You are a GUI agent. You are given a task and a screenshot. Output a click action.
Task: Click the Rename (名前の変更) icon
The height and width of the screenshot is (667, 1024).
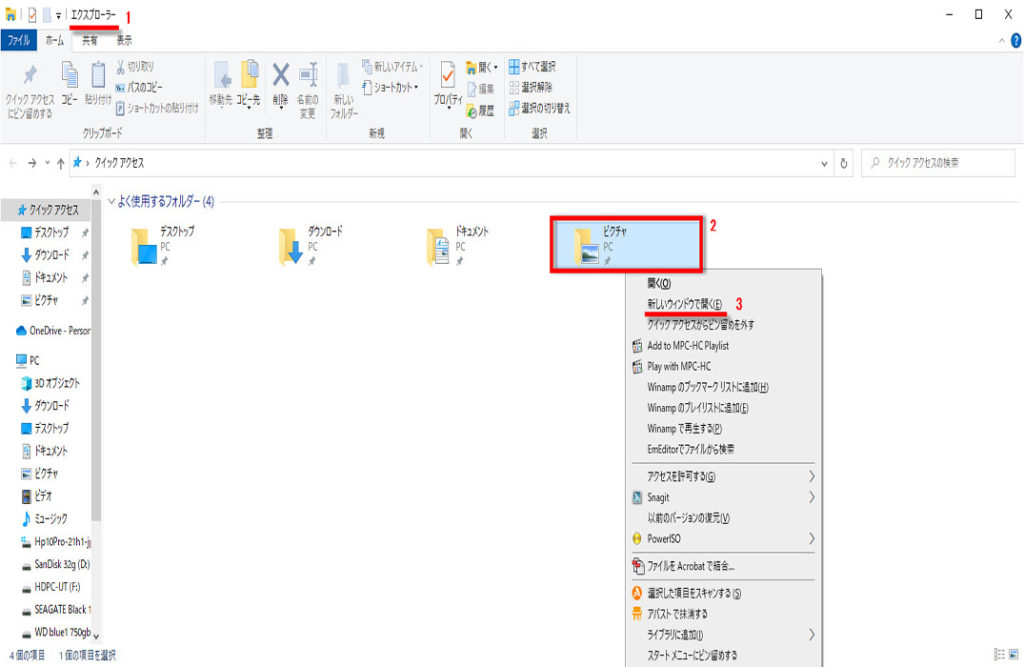tap(307, 88)
